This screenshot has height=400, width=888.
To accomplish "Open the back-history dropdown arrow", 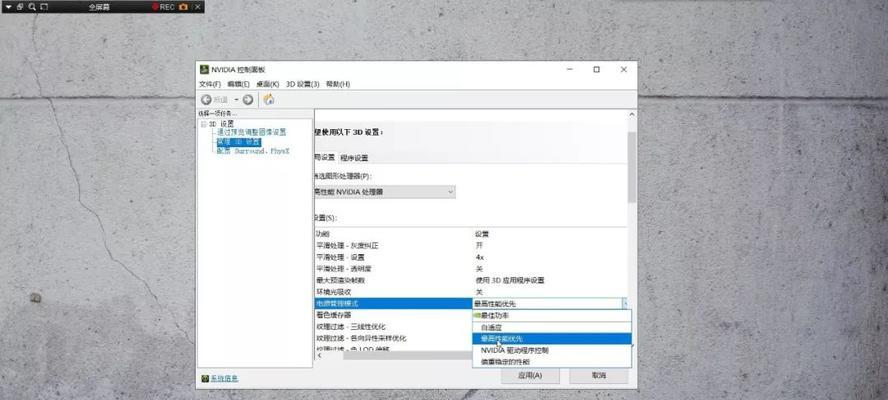I will coord(237,100).
